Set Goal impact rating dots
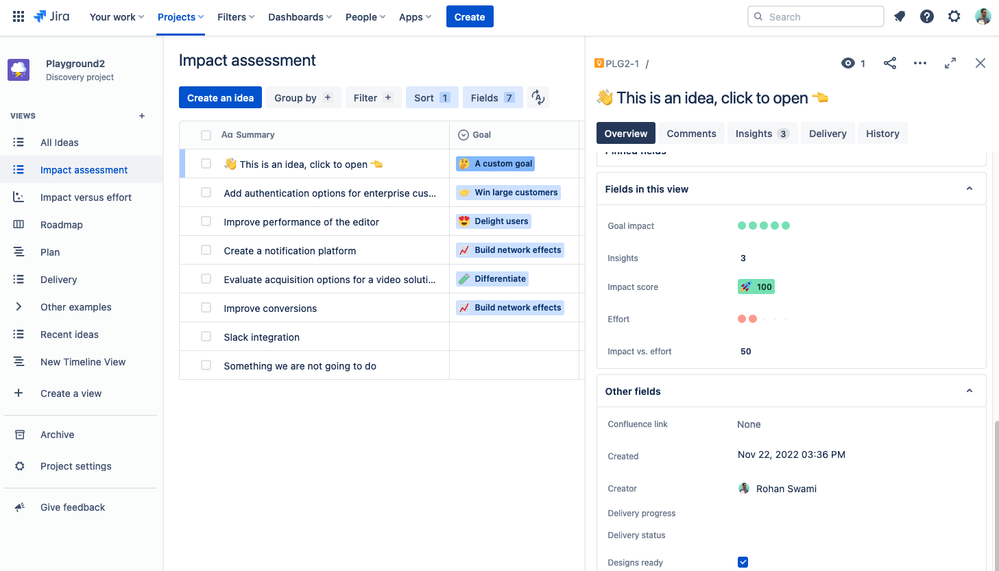This screenshot has width=999, height=571. 763,225
